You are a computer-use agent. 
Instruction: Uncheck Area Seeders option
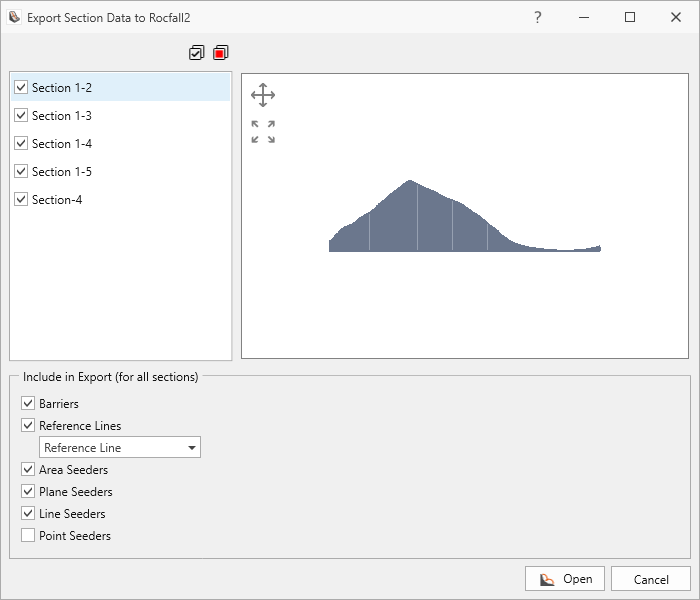tap(28, 469)
